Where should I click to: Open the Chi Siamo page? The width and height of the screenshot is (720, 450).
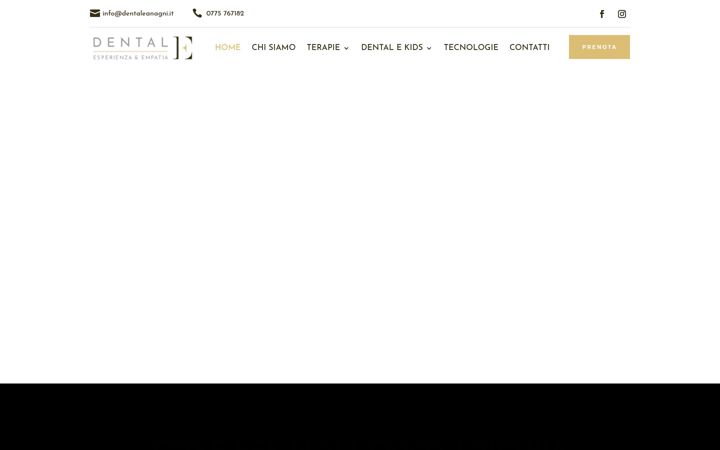tap(274, 47)
